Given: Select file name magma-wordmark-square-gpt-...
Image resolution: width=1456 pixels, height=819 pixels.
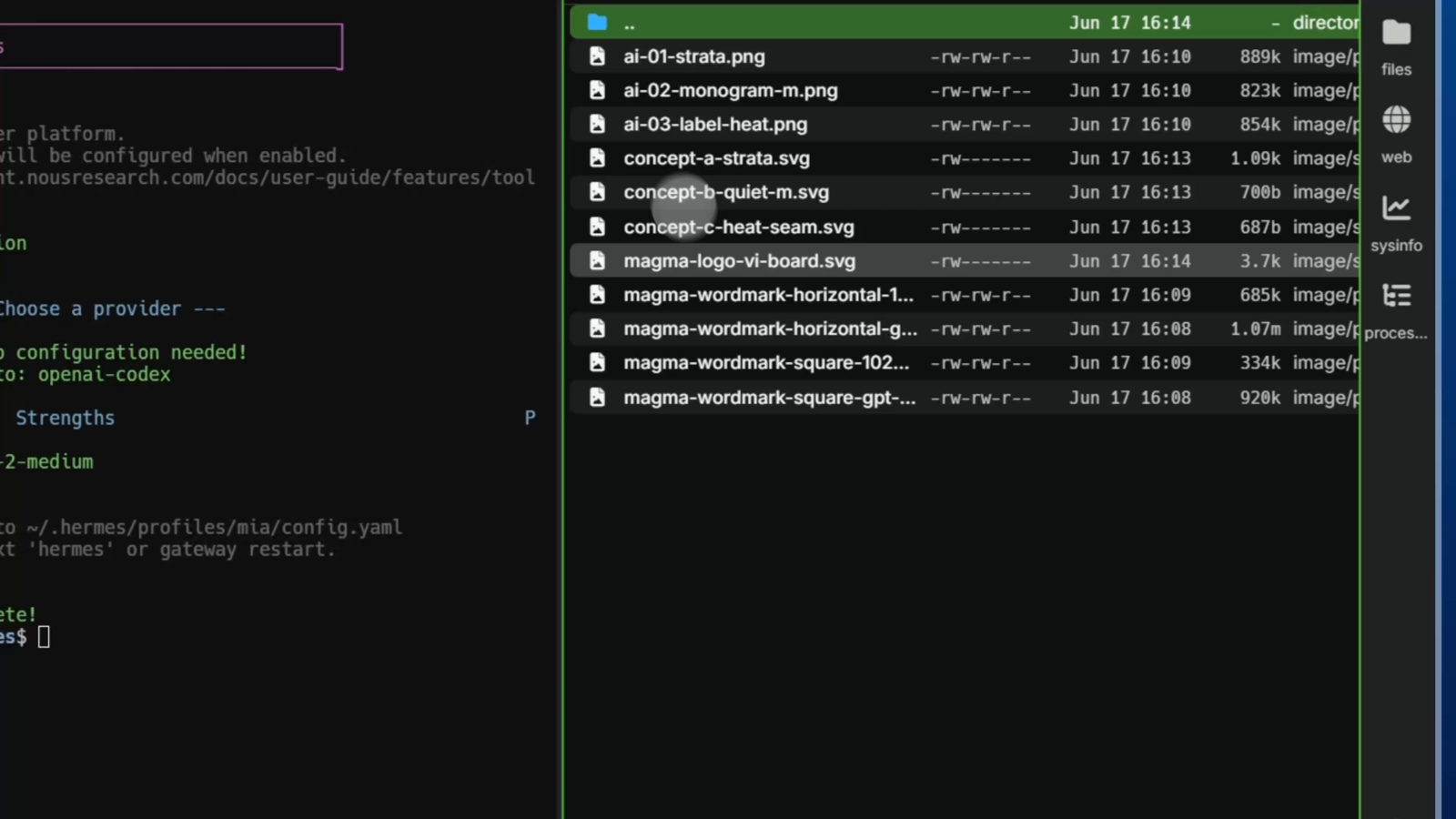Looking at the screenshot, I should [x=770, y=398].
